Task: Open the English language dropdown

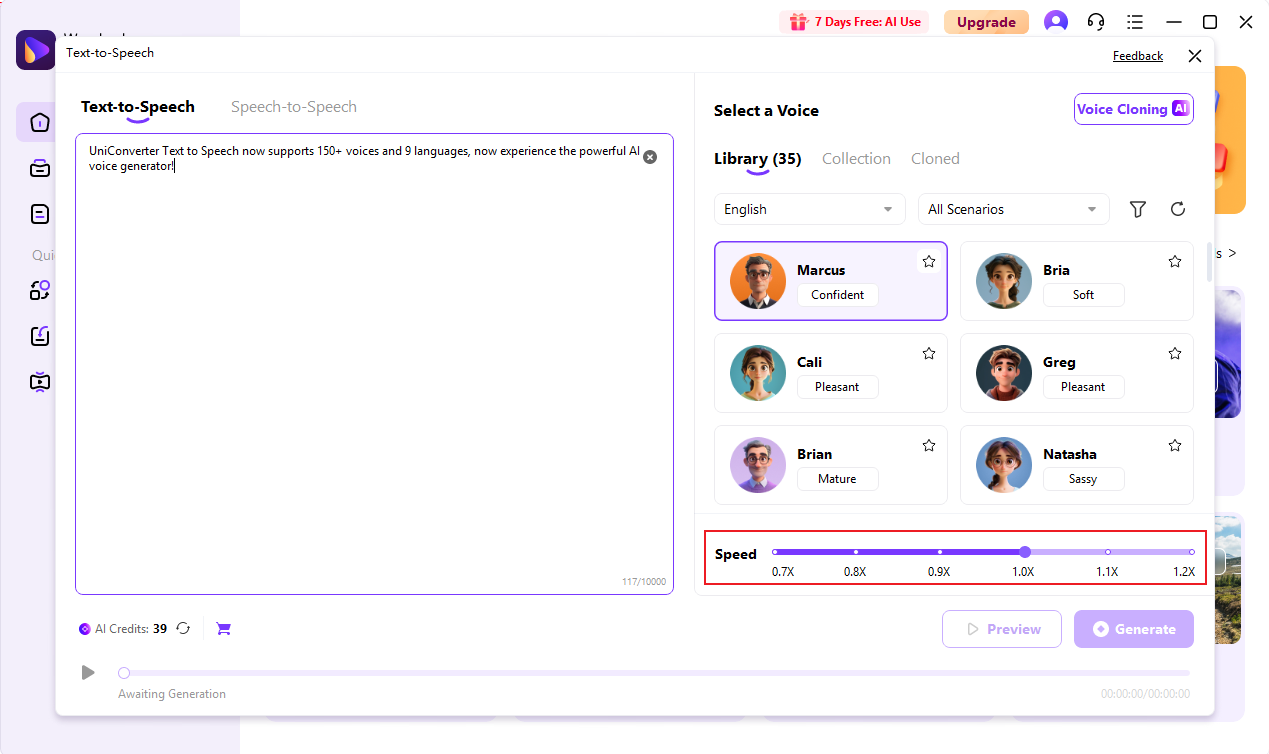Action: 810,209
